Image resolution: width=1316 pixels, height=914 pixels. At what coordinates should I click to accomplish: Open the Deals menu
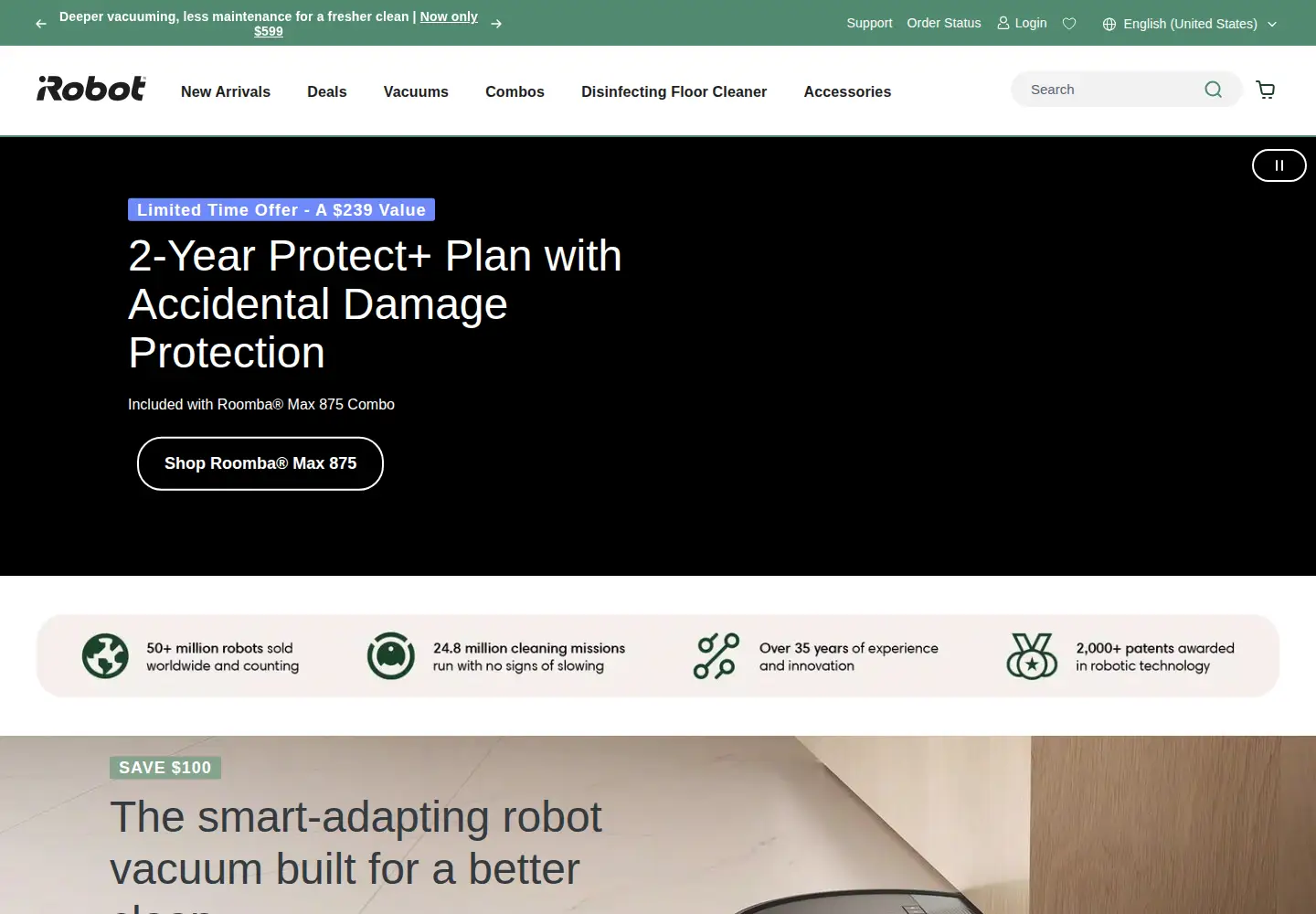pyautogui.click(x=327, y=91)
